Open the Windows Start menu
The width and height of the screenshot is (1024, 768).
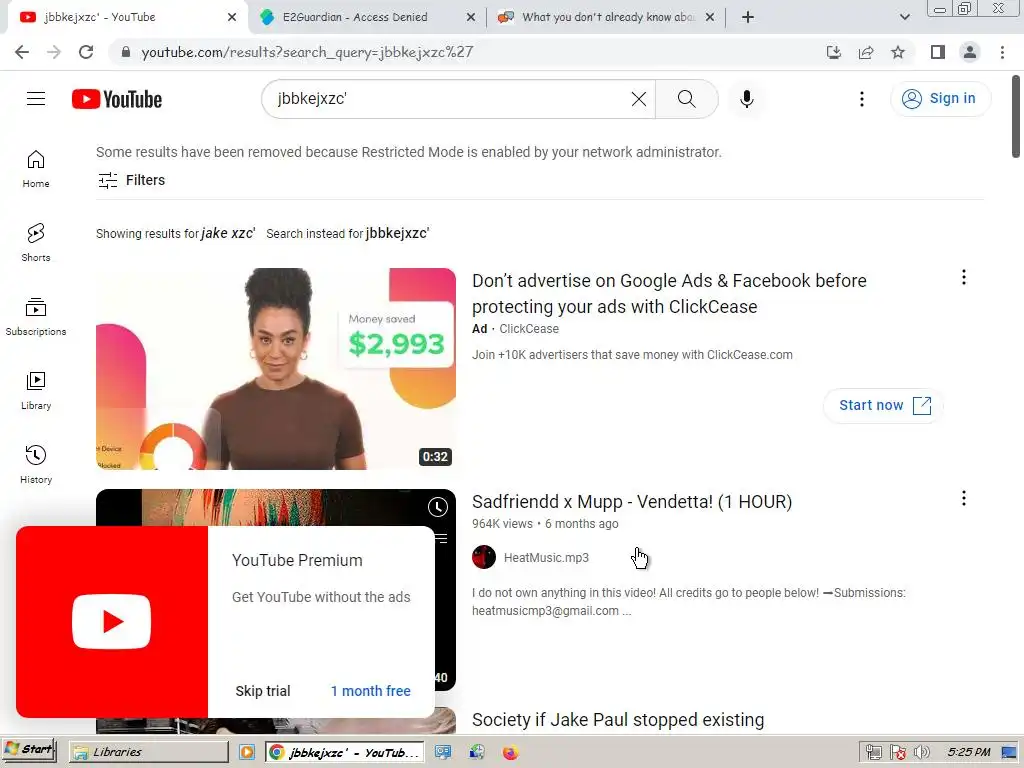(29, 751)
